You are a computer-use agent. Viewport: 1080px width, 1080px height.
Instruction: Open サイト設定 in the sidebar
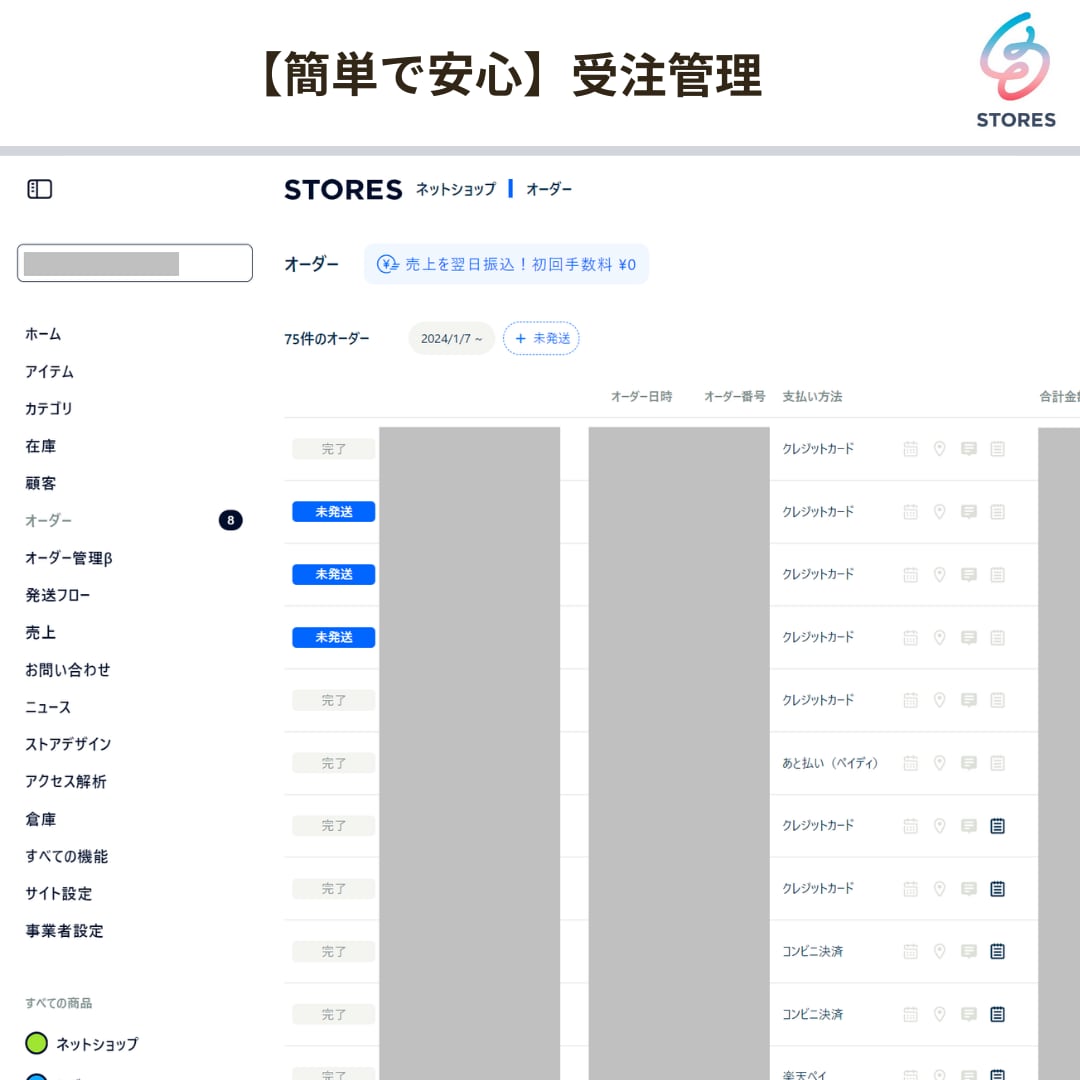click(x=59, y=893)
